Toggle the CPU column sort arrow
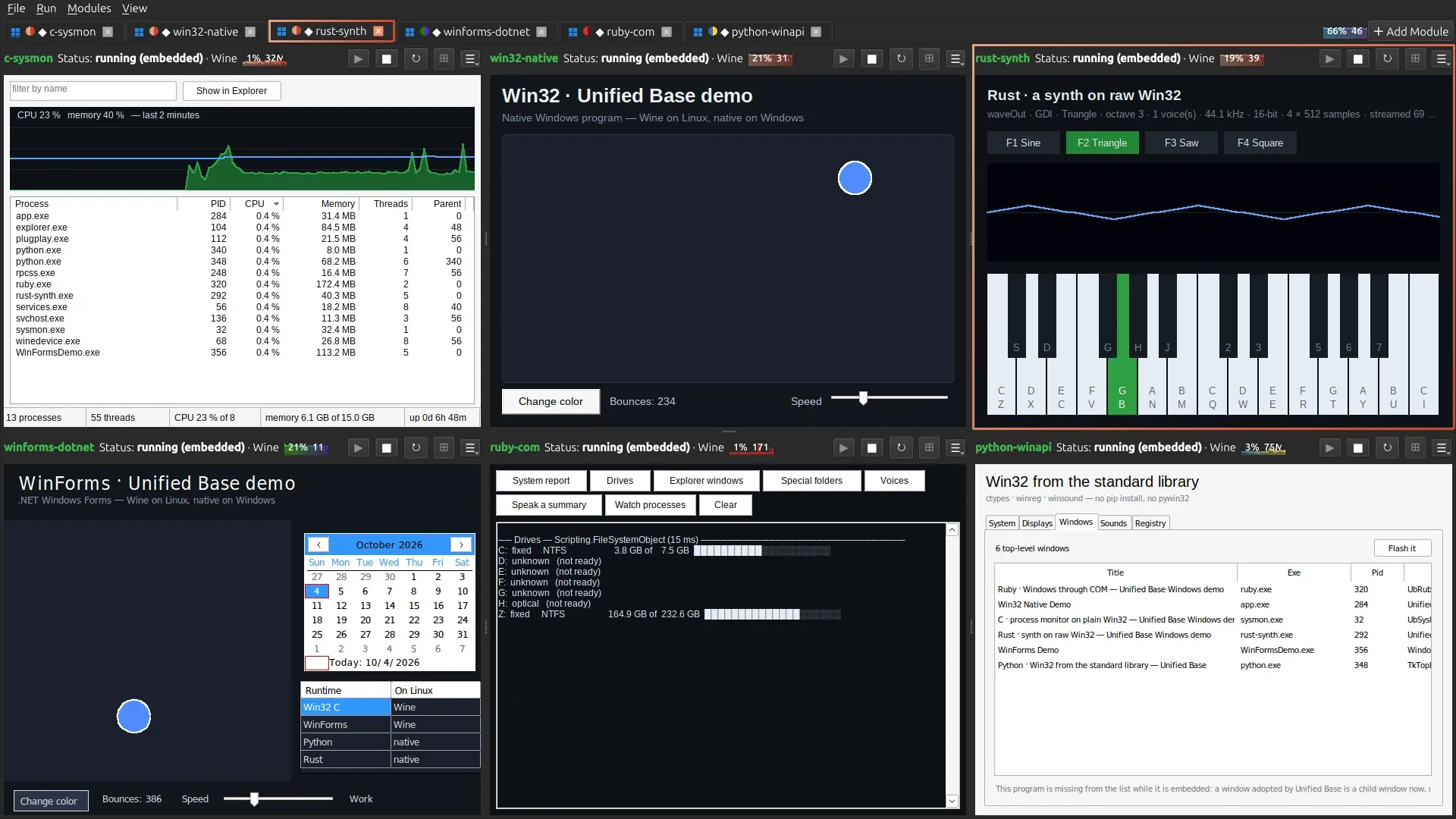The width and height of the screenshot is (1456, 819). pyautogui.click(x=276, y=204)
